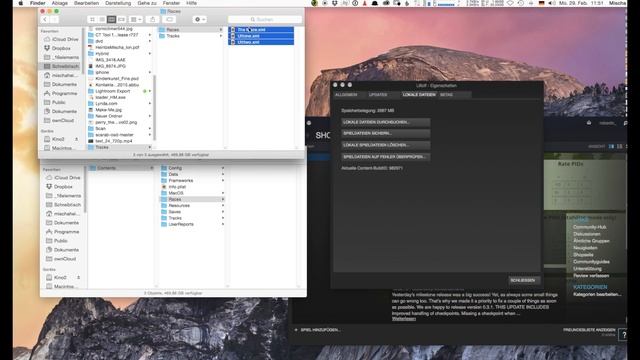Click SCHLIESSEN button in properties dialog
This screenshot has width=640, height=360.
[x=524, y=280]
